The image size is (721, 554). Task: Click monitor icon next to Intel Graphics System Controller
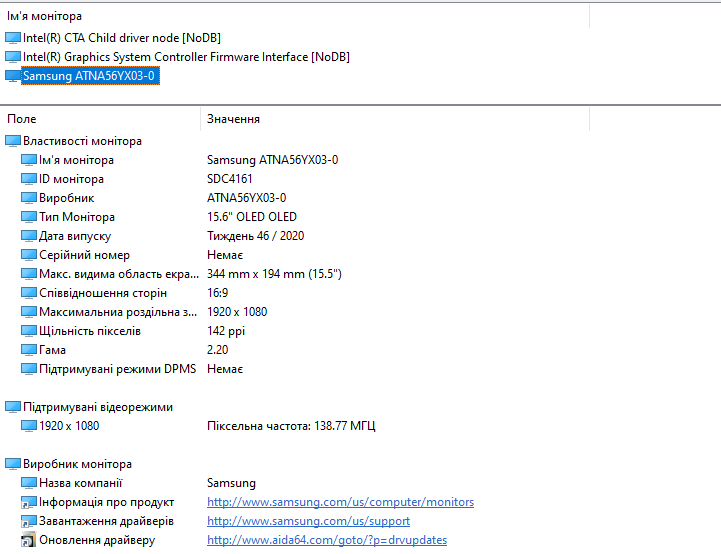pyautogui.click(x=13, y=57)
